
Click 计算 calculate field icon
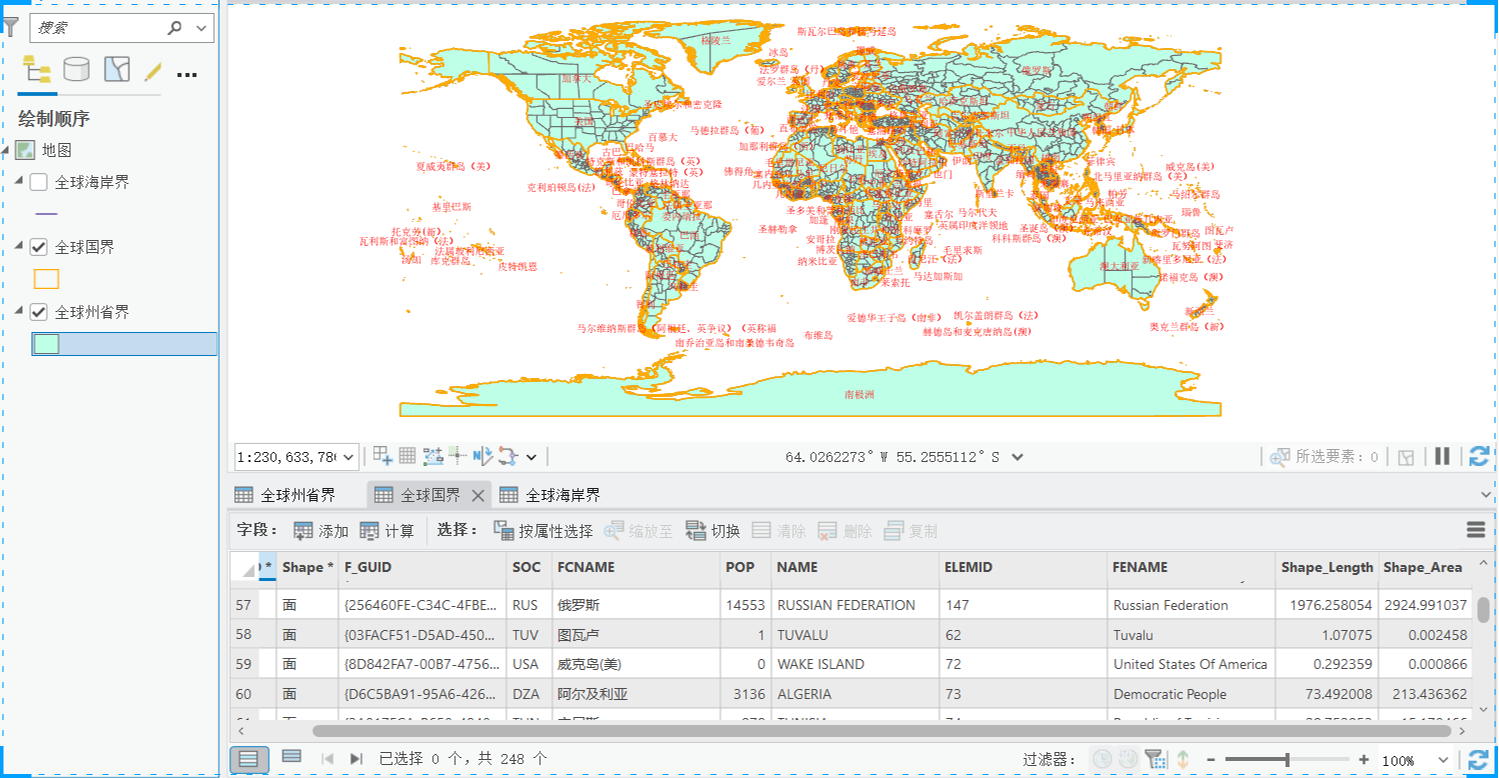click(x=370, y=531)
